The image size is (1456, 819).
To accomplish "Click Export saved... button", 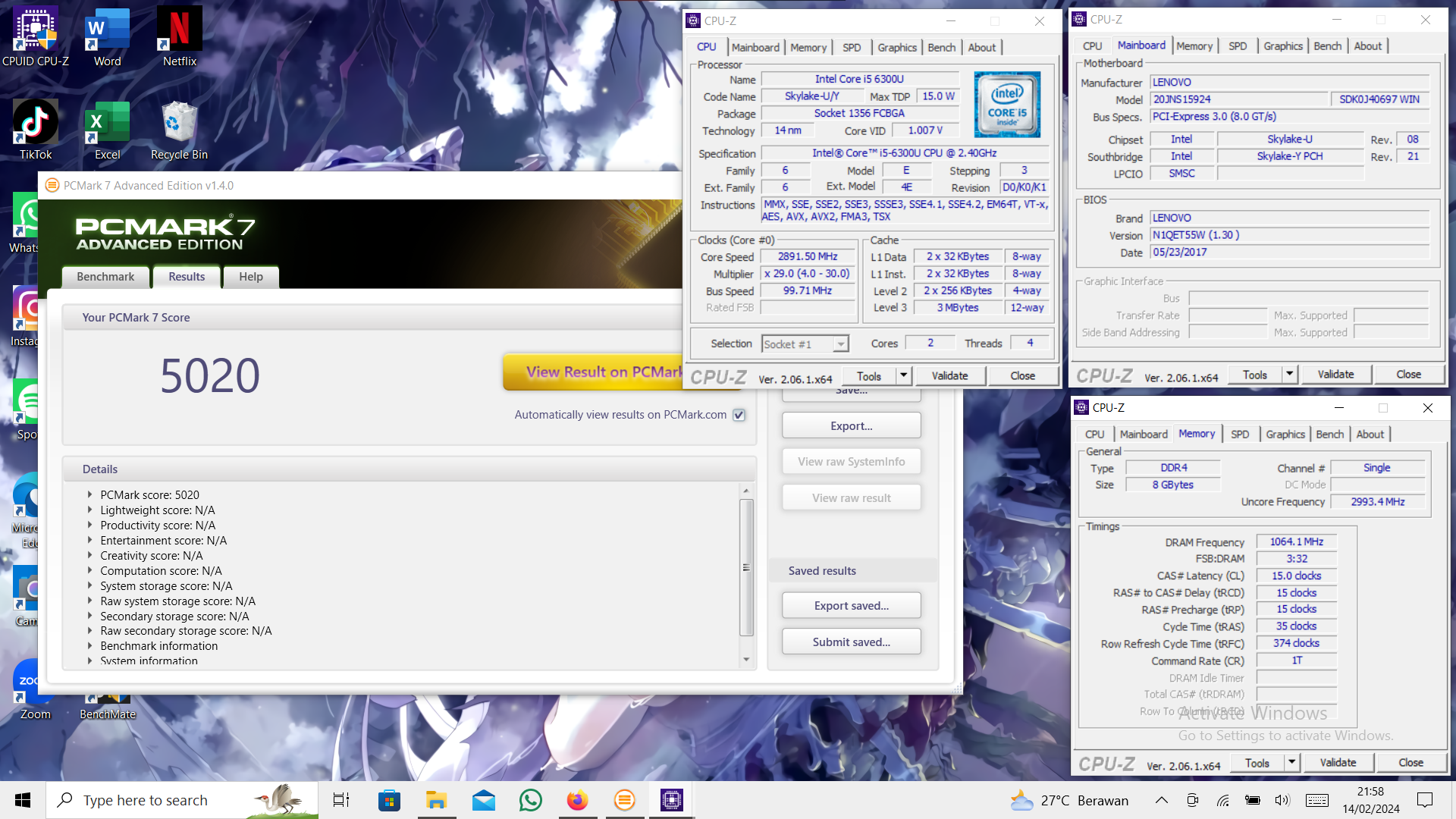I will click(851, 605).
